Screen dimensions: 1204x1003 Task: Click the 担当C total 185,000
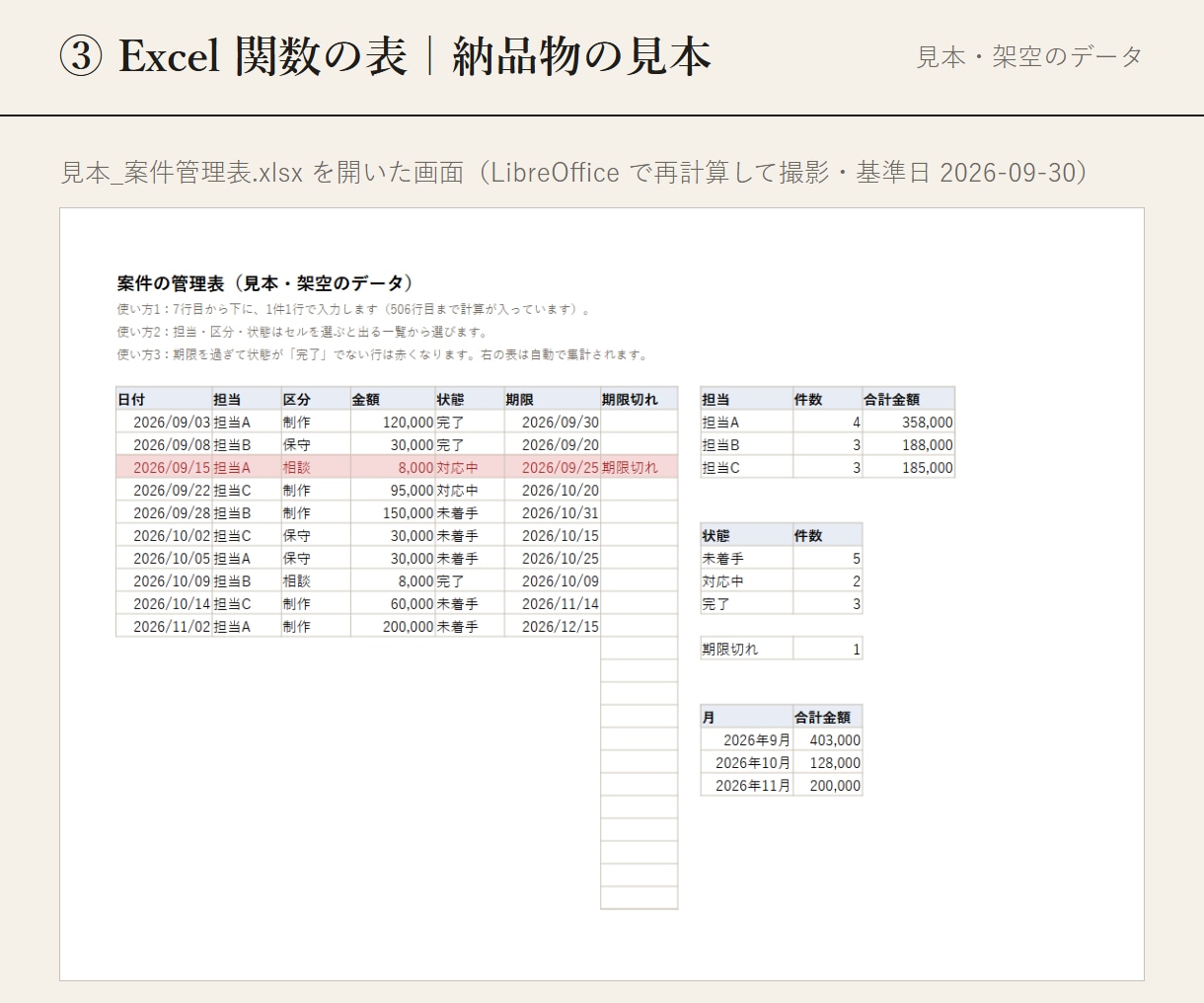[909, 467]
